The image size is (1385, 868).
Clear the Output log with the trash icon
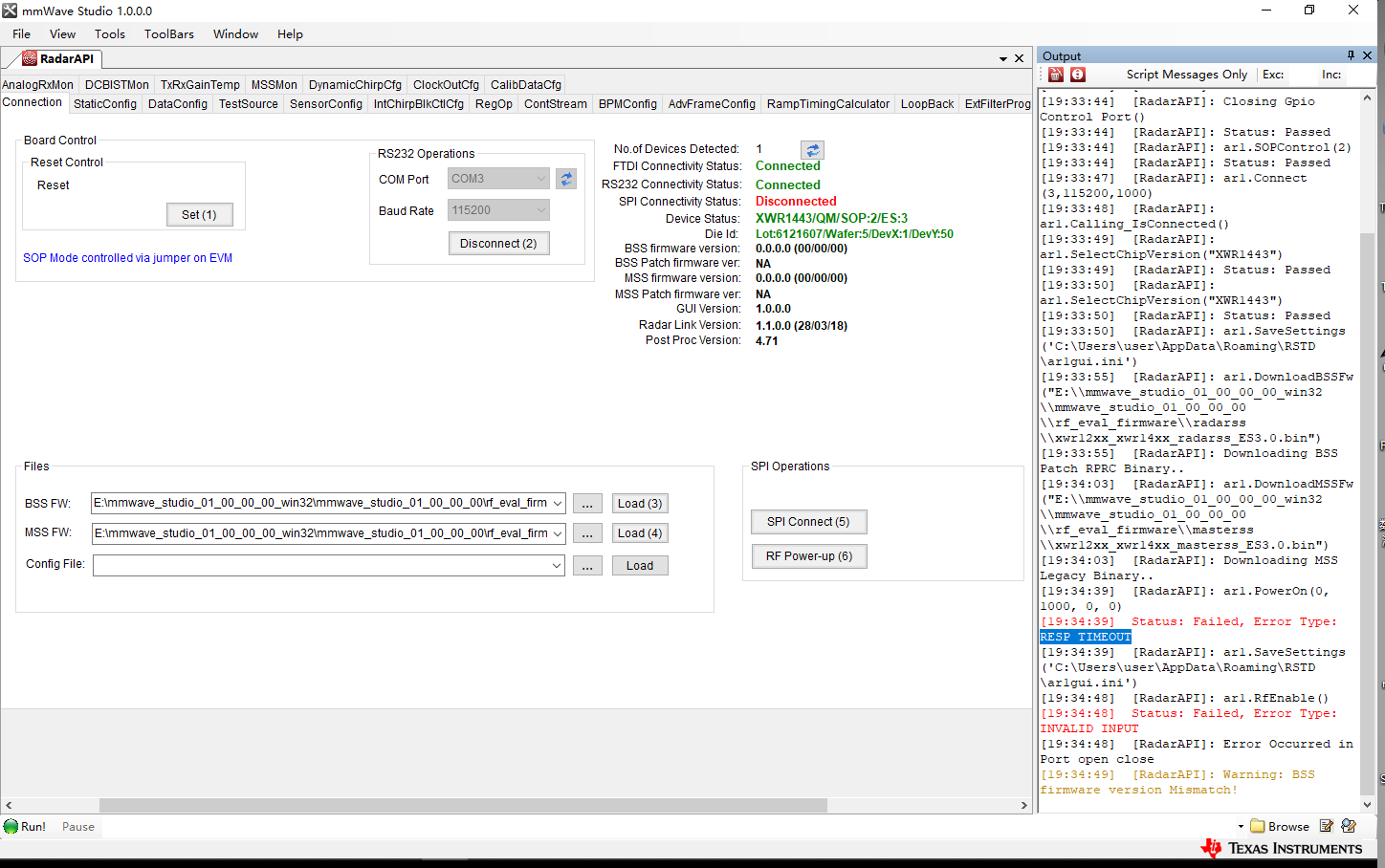(1056, 75)
